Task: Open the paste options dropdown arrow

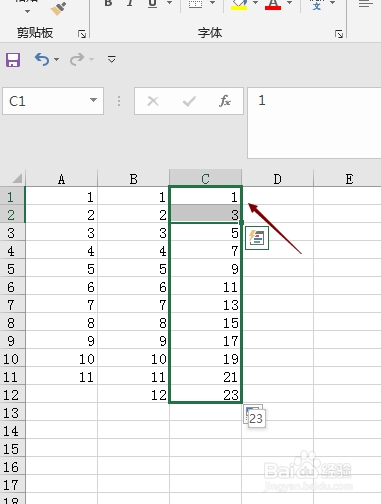Action: pyautogui.click(x=27, y=11)
